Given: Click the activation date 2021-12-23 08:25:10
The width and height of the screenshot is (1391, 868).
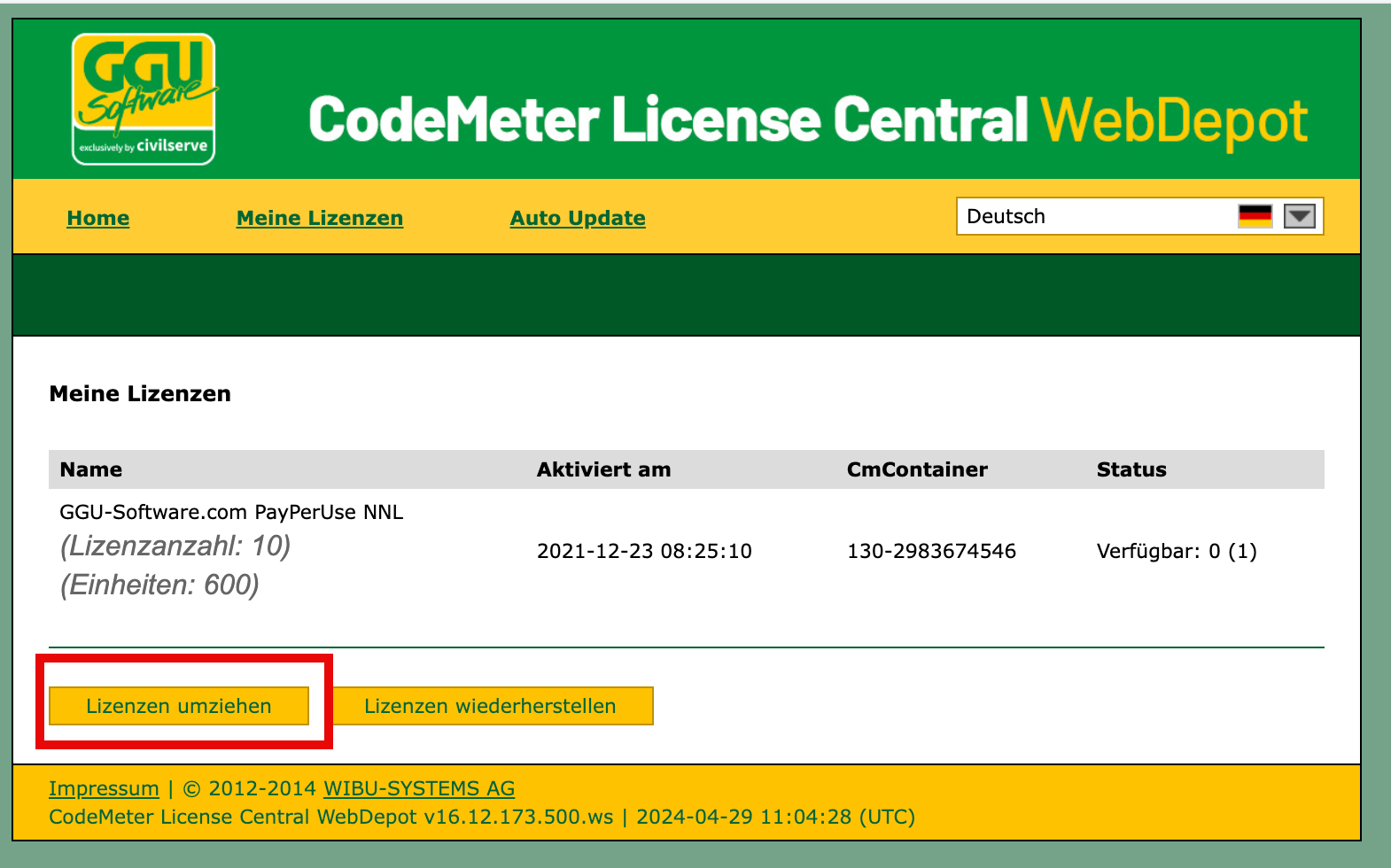Looking at the screenshot, I should (x=644, y=551).
